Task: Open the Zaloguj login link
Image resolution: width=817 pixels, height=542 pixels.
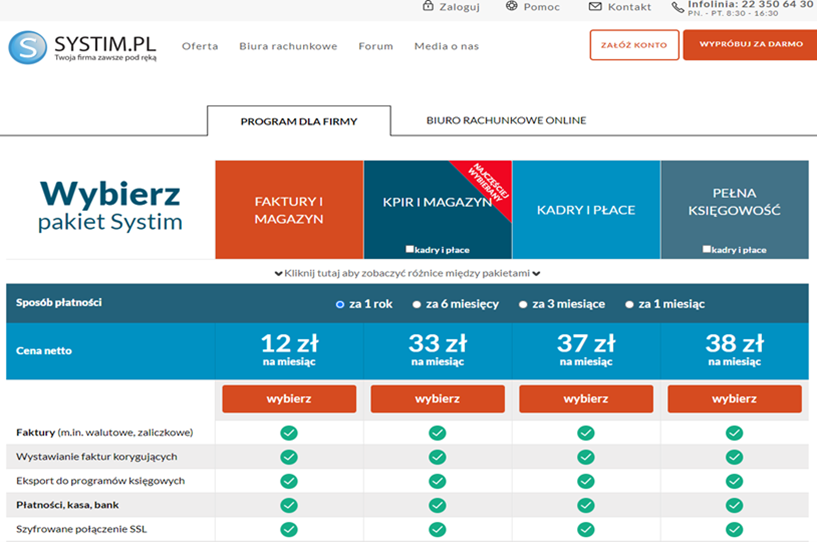Action: (460, 7)
